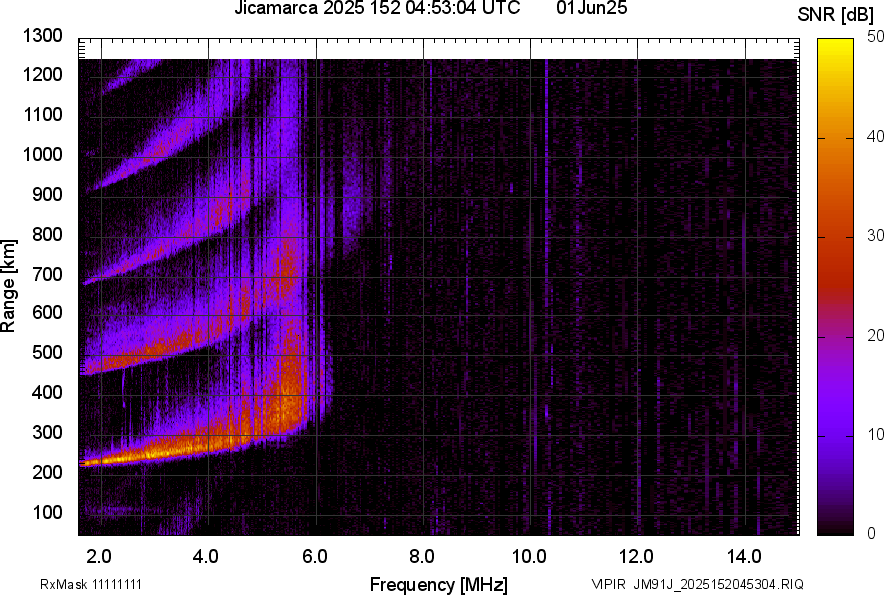
Task: Click the Jicamarca 2025 152 04:53:04 UTC title
Action: tap(377, 8)
